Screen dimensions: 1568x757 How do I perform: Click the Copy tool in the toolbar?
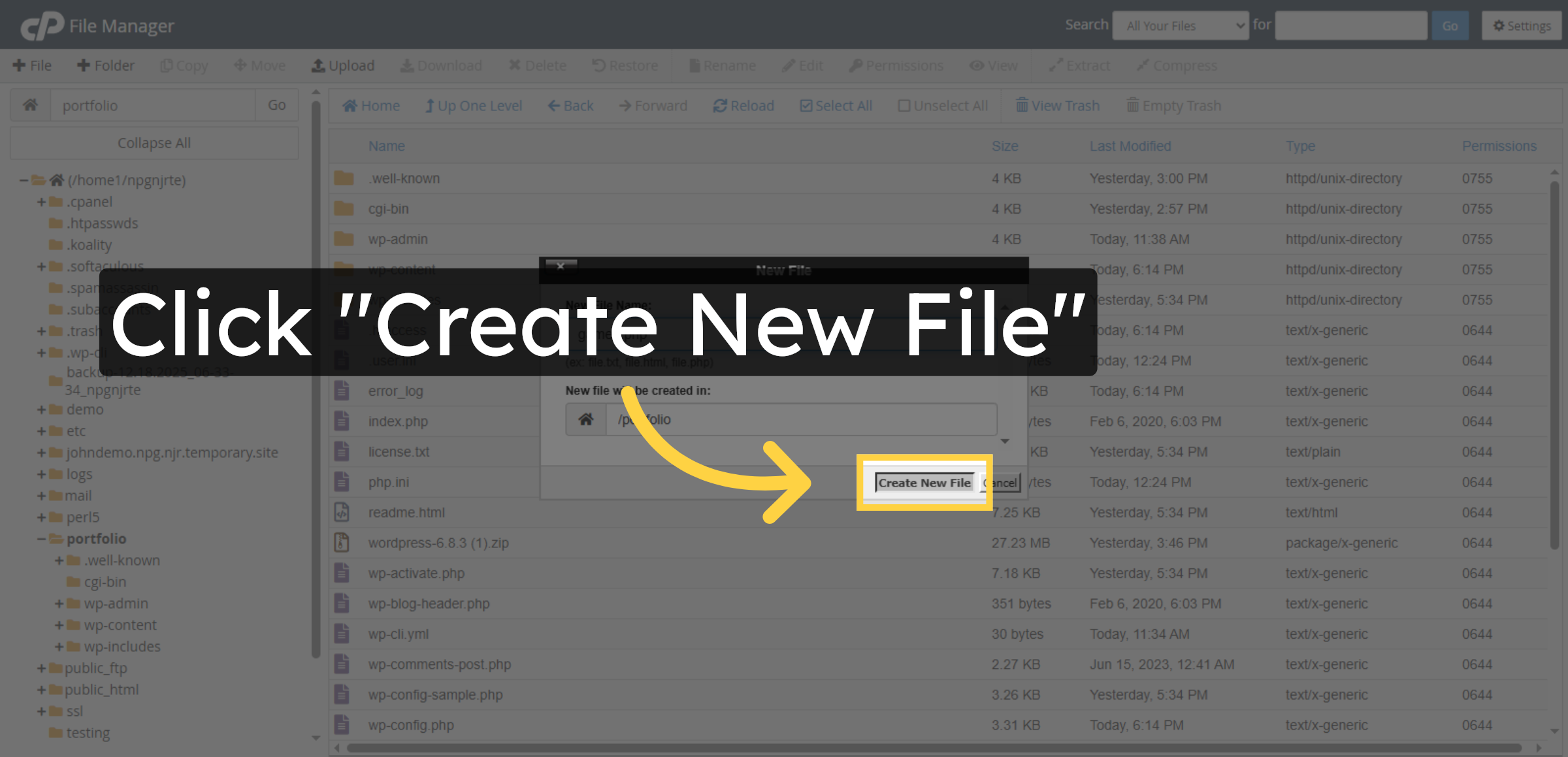coord(184,65)
